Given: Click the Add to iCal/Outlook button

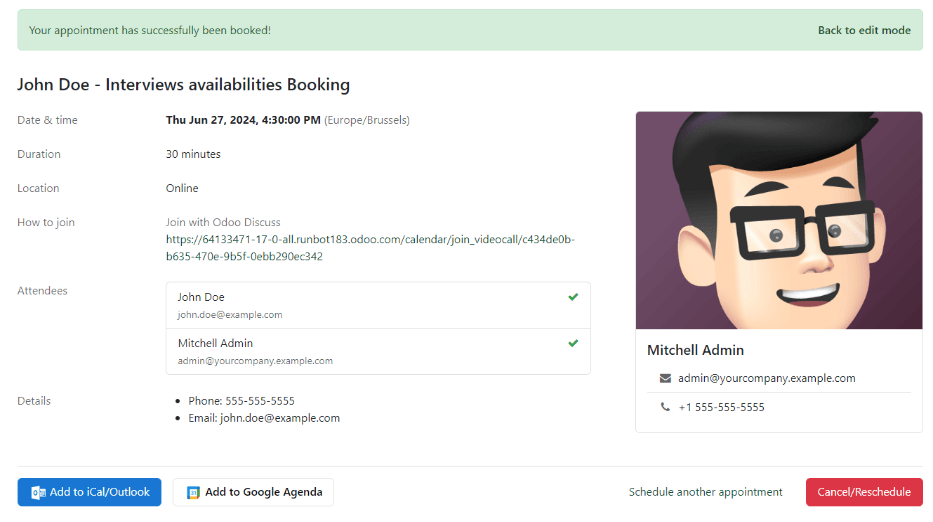Looking at the screenshot, I should [x=89, y=492].
